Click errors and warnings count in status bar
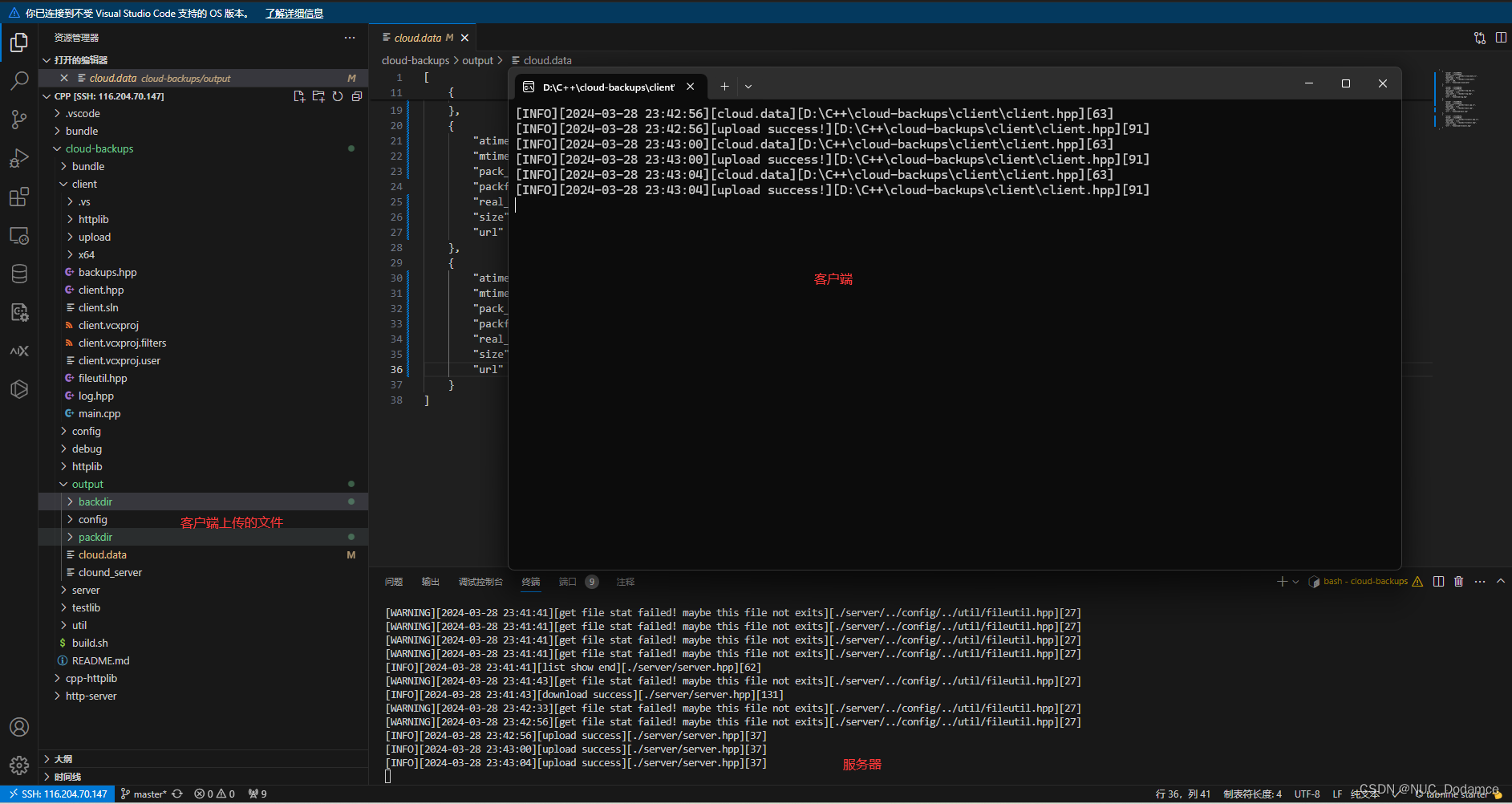Viewport: 1512px width, 804px height. [x=214, y=794]
